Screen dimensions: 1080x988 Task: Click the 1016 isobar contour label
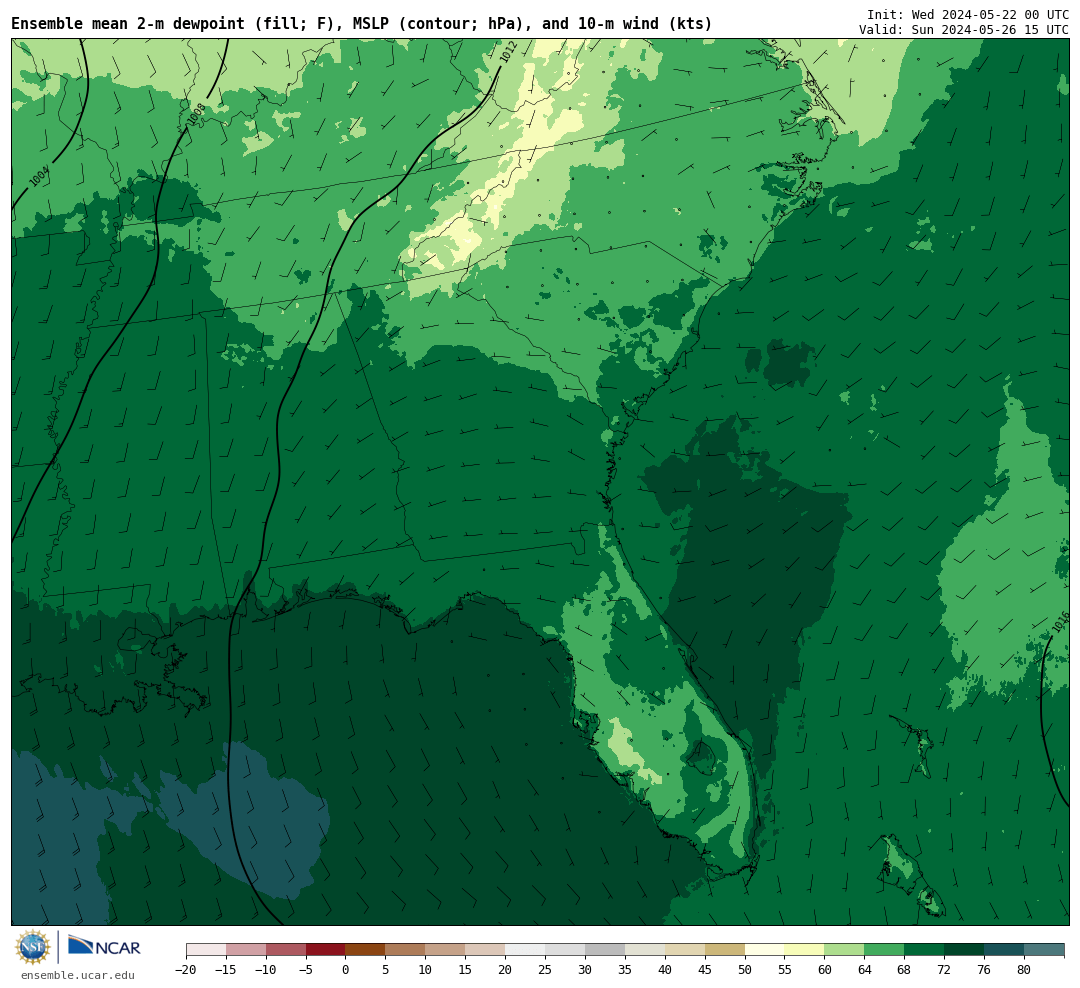pos(1061,622)
